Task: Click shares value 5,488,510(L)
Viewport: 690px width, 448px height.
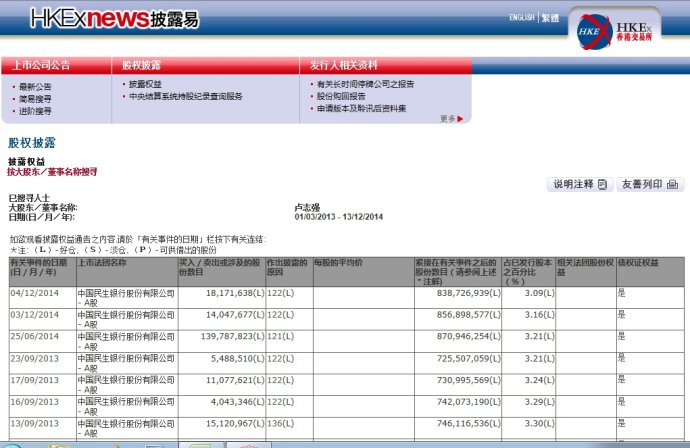Action: pyautogui.click(x=238, y=358)
